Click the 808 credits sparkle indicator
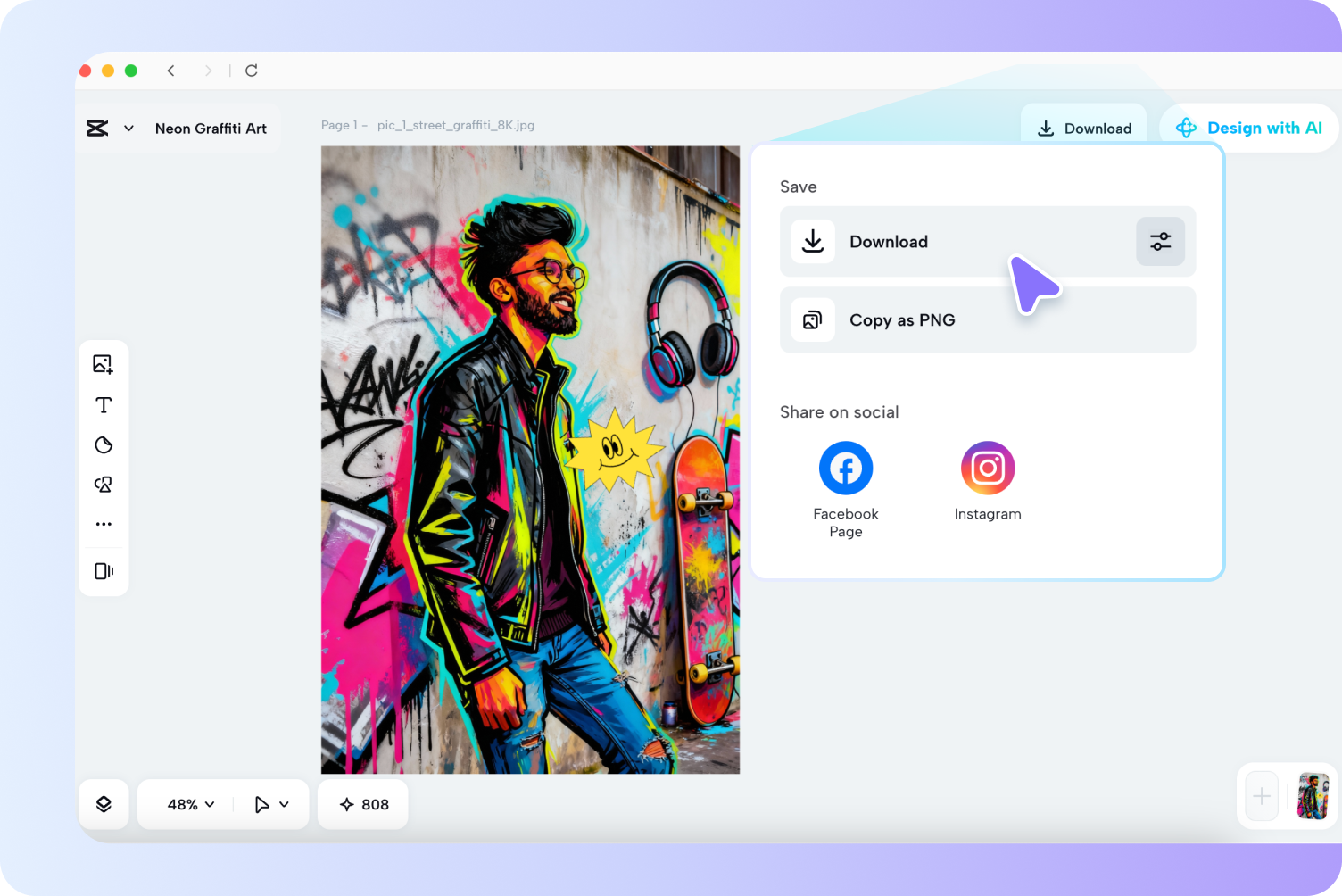This screenshot has height=896, width=1342. coord(362,804)
